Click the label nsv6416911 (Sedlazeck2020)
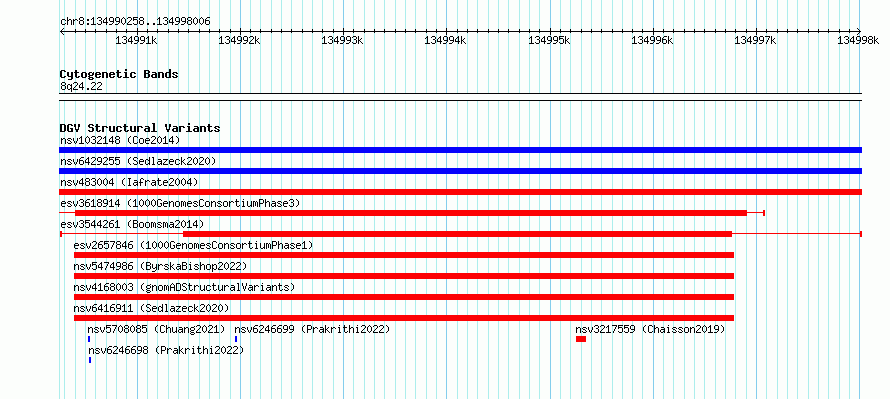The width and height of the screenshot is (890, 399). click(x=152, y=308)
